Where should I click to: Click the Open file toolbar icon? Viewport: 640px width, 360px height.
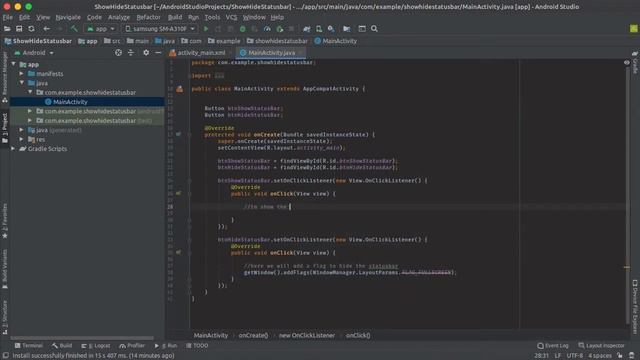[x=7, y=29]
